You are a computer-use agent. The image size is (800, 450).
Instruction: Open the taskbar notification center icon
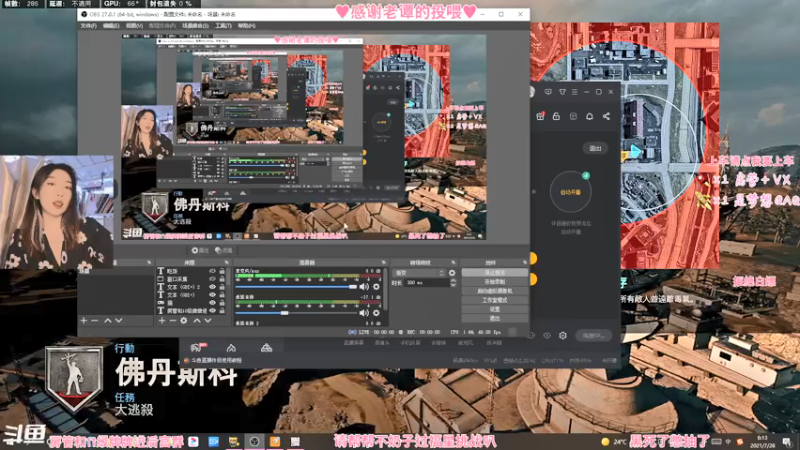787,441
